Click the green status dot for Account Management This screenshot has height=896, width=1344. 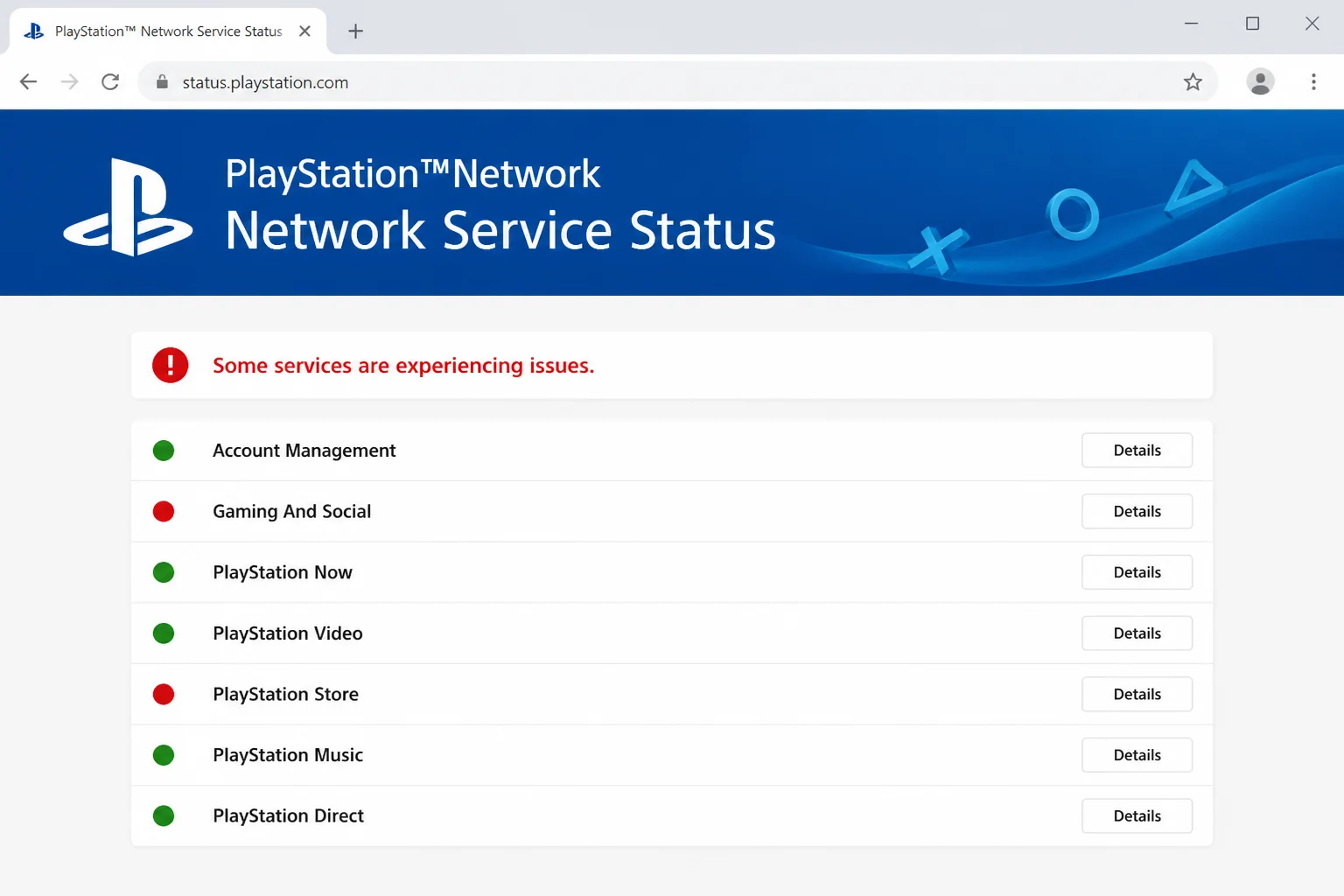point(164,451)
